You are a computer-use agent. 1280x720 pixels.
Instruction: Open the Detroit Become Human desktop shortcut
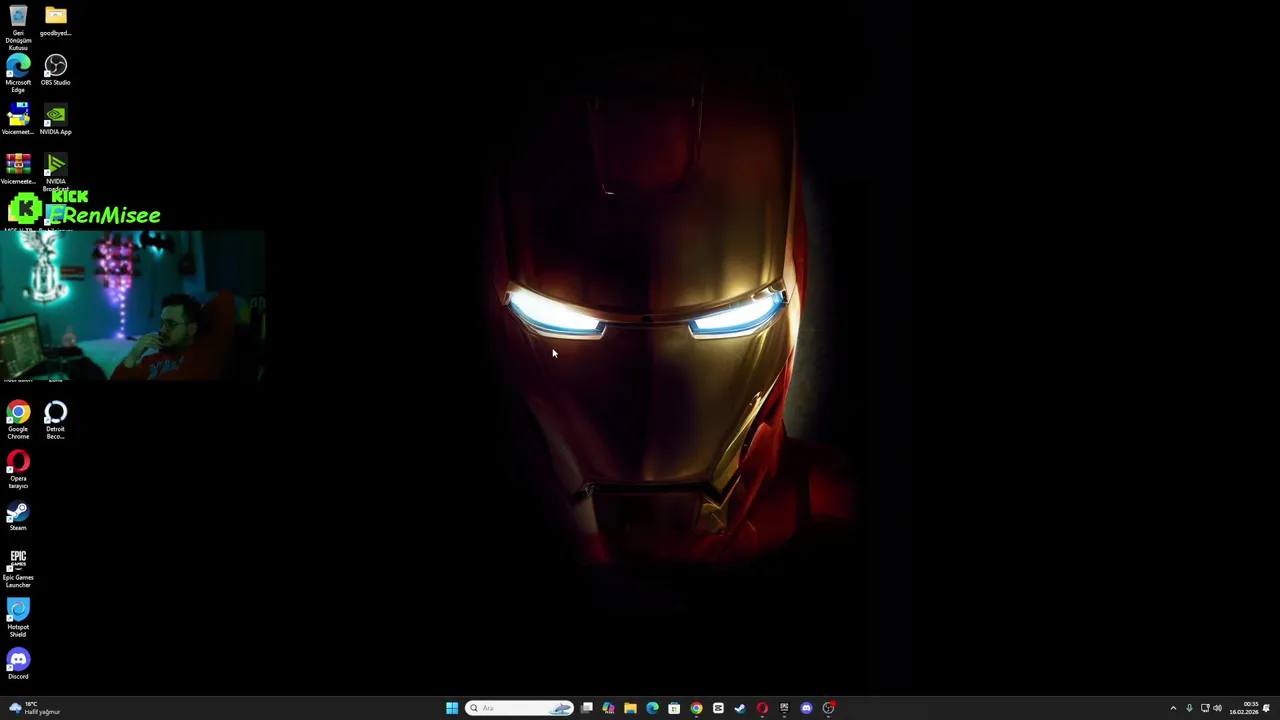tap(56, 421)
